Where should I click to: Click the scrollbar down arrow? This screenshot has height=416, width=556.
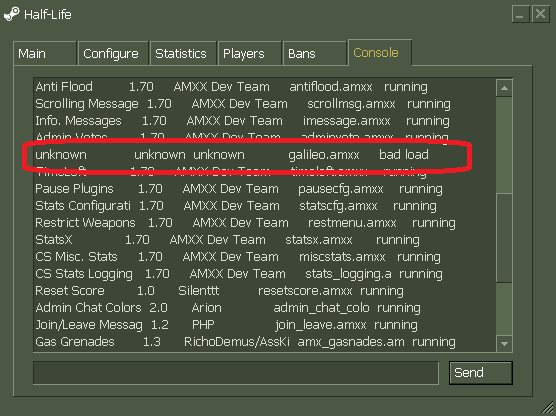[x=504, y=343]
